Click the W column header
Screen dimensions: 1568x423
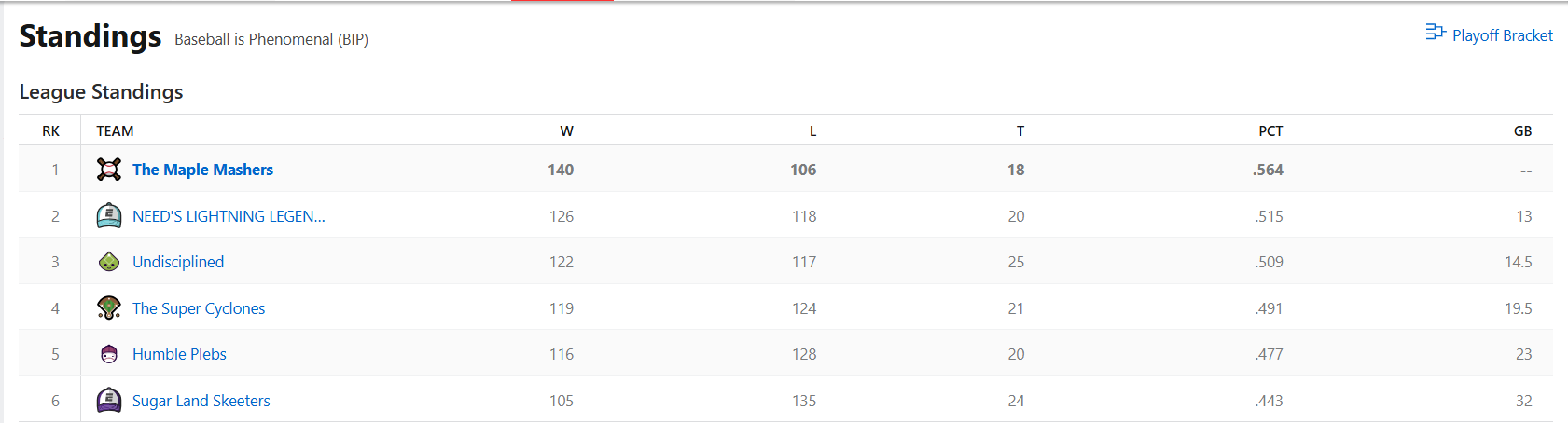tap(566, 131)
